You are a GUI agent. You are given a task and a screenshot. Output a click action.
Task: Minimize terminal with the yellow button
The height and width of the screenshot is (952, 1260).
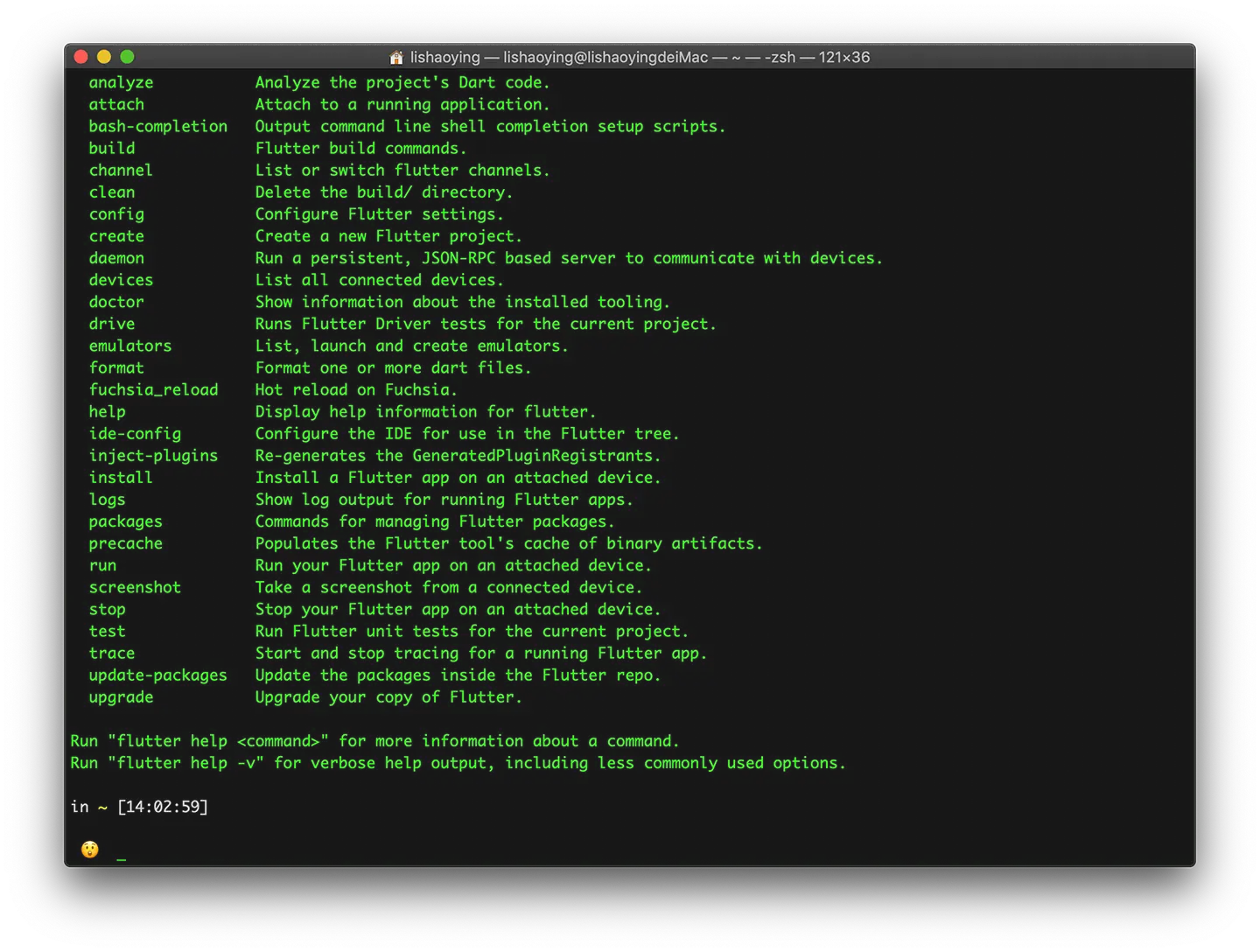click(x=104, y=57)
